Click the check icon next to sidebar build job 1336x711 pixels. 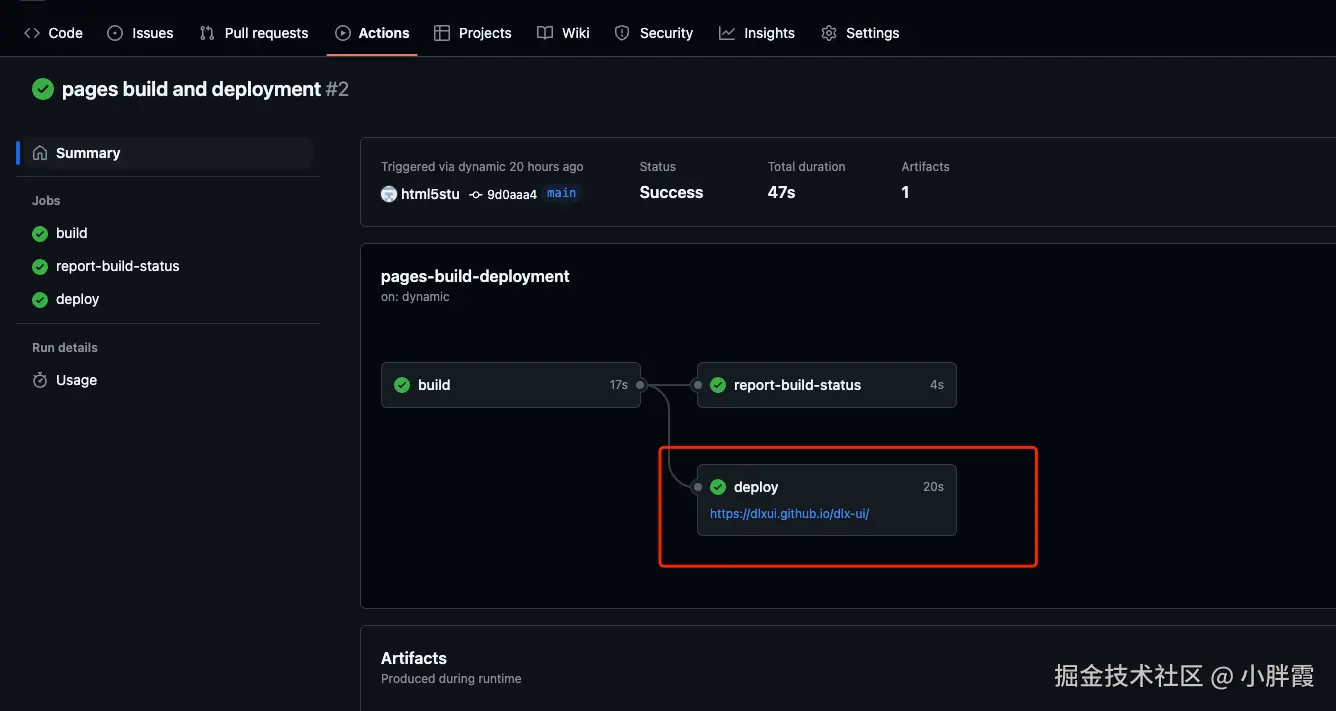[x=40, y=233]
